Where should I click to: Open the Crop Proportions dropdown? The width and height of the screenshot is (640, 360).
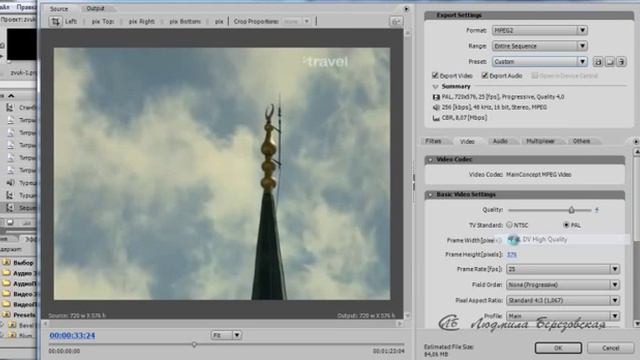click(297, 21)
